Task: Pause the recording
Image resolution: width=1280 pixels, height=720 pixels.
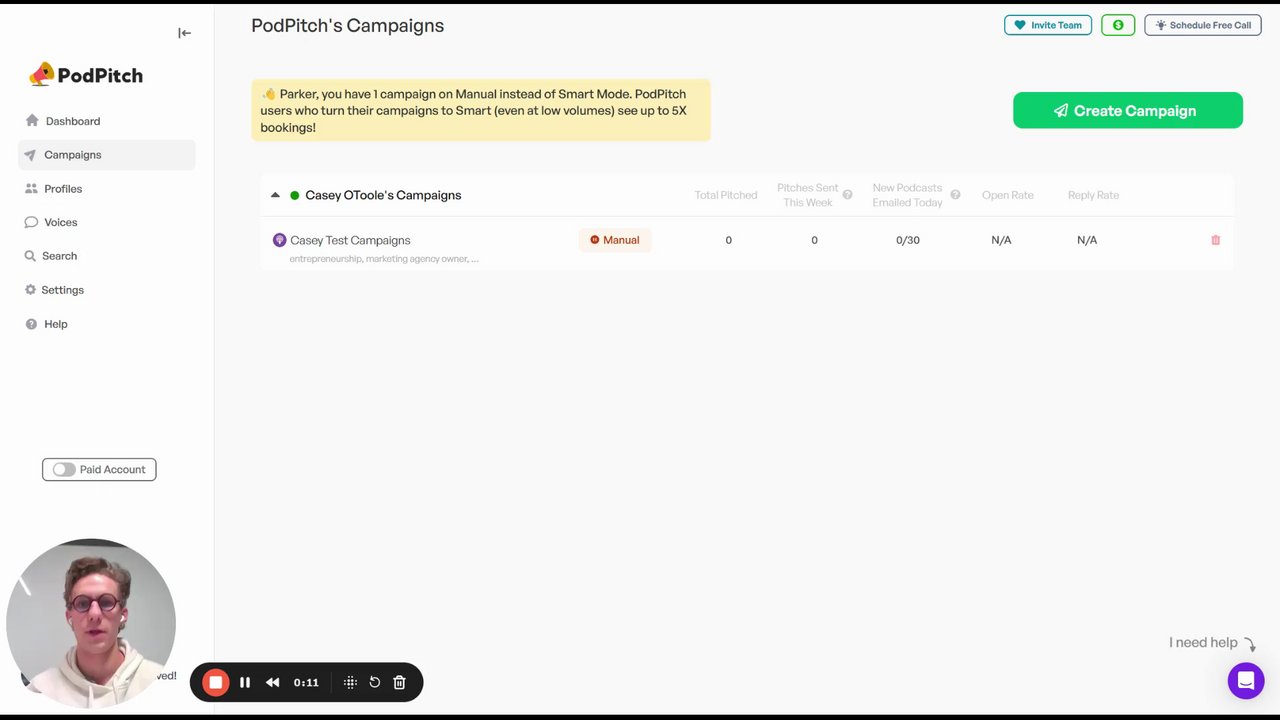Action: pyautogui.click(x=245, y=682)
